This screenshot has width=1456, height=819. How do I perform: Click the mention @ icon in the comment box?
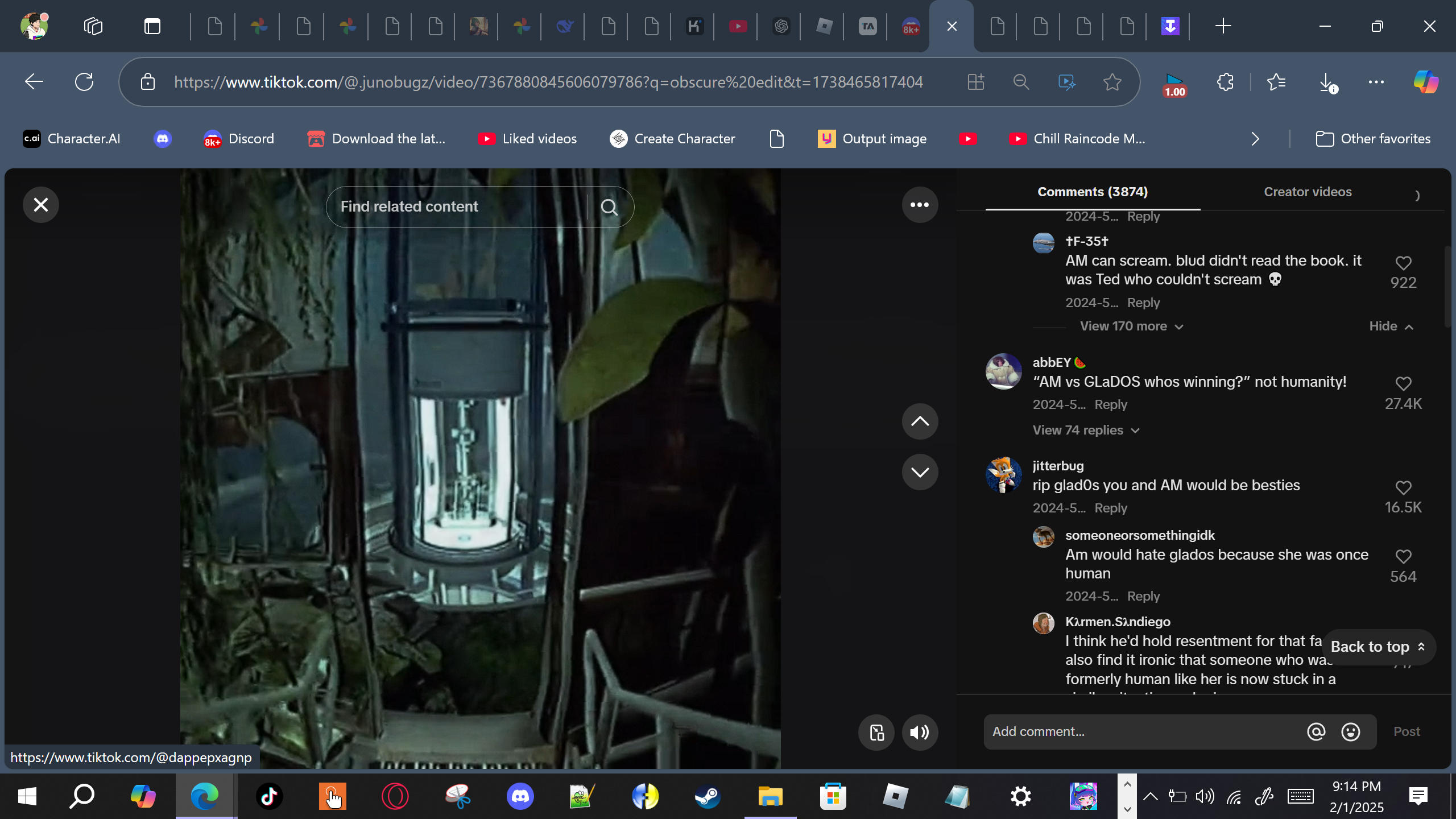tap(1316, 732)
